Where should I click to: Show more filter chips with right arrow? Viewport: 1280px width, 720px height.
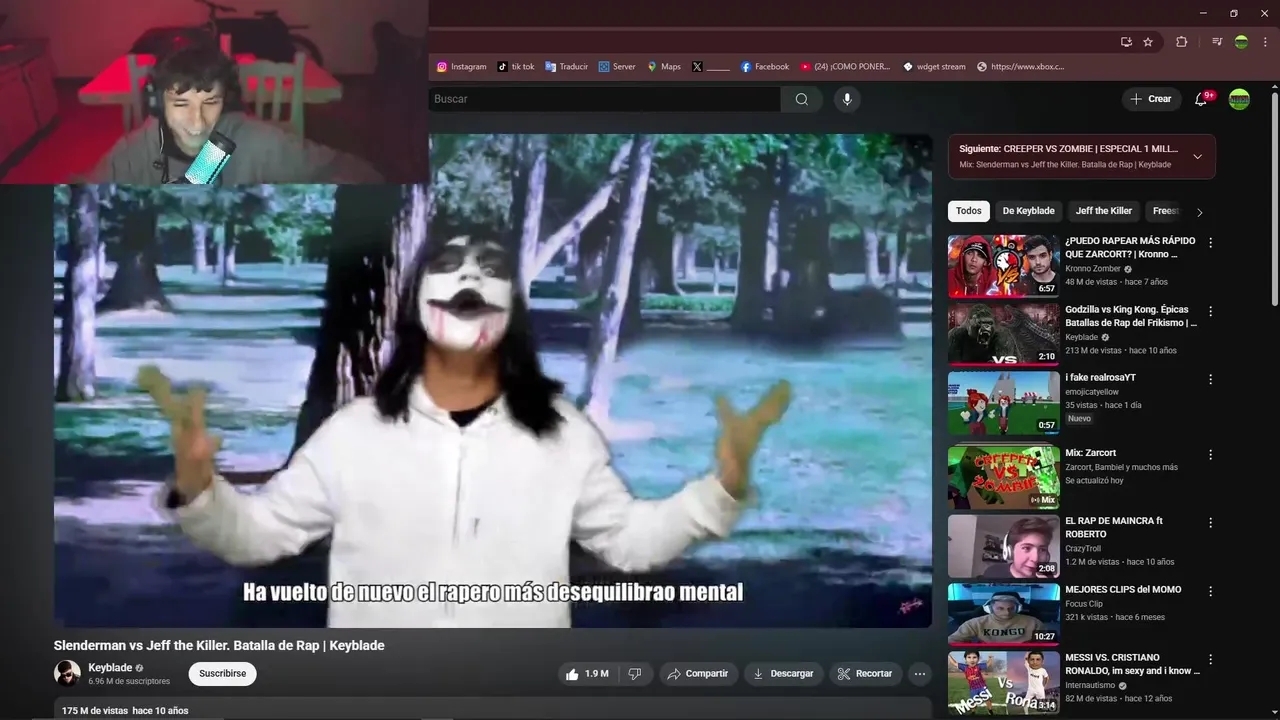1200,212
